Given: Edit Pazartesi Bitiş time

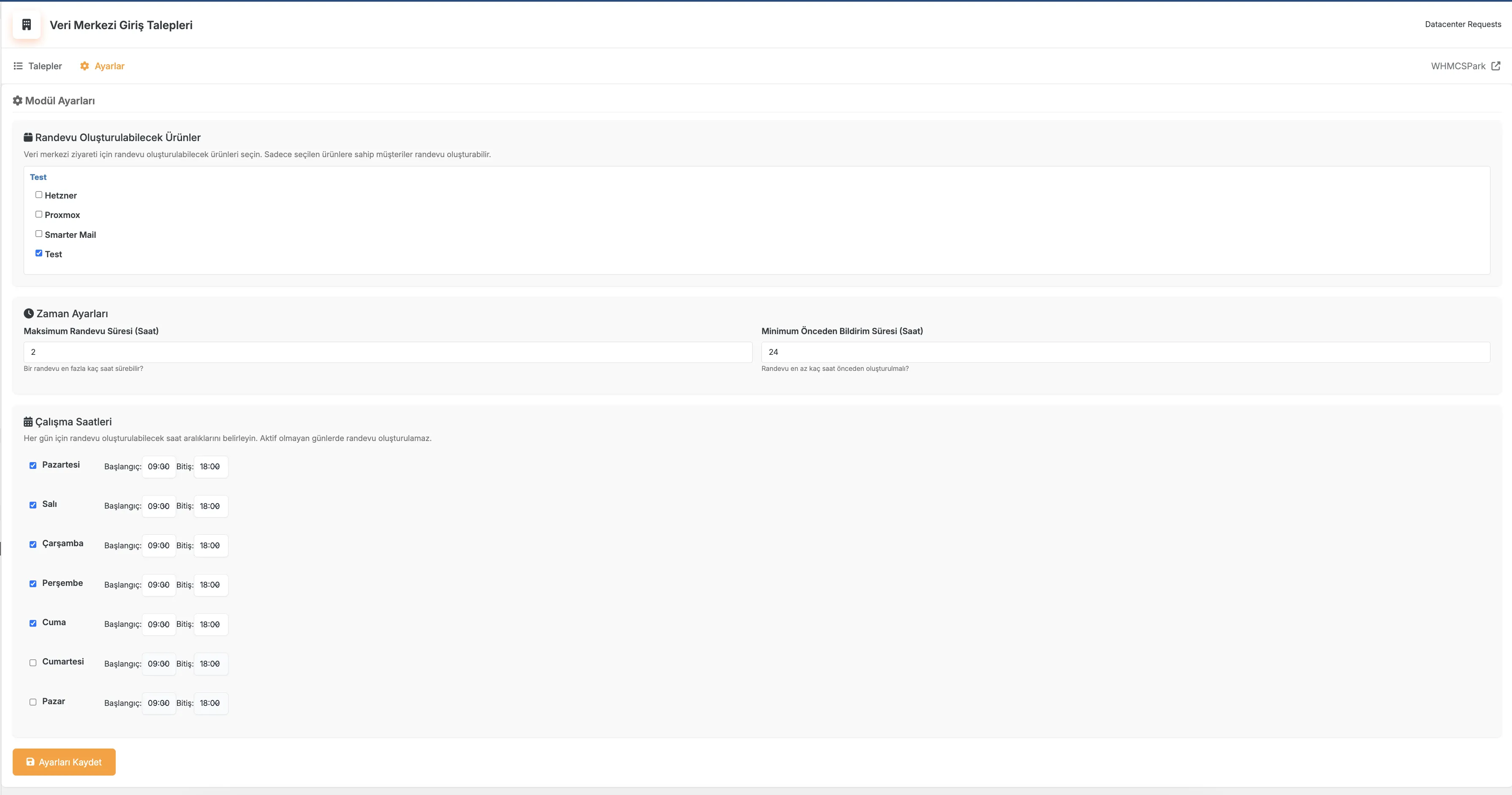Looking at the screenshot, I should click(211, 467).
